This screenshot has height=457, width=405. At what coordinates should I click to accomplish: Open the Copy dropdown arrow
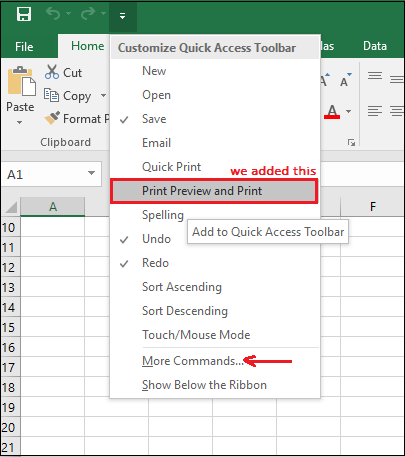tap(103, 96)
